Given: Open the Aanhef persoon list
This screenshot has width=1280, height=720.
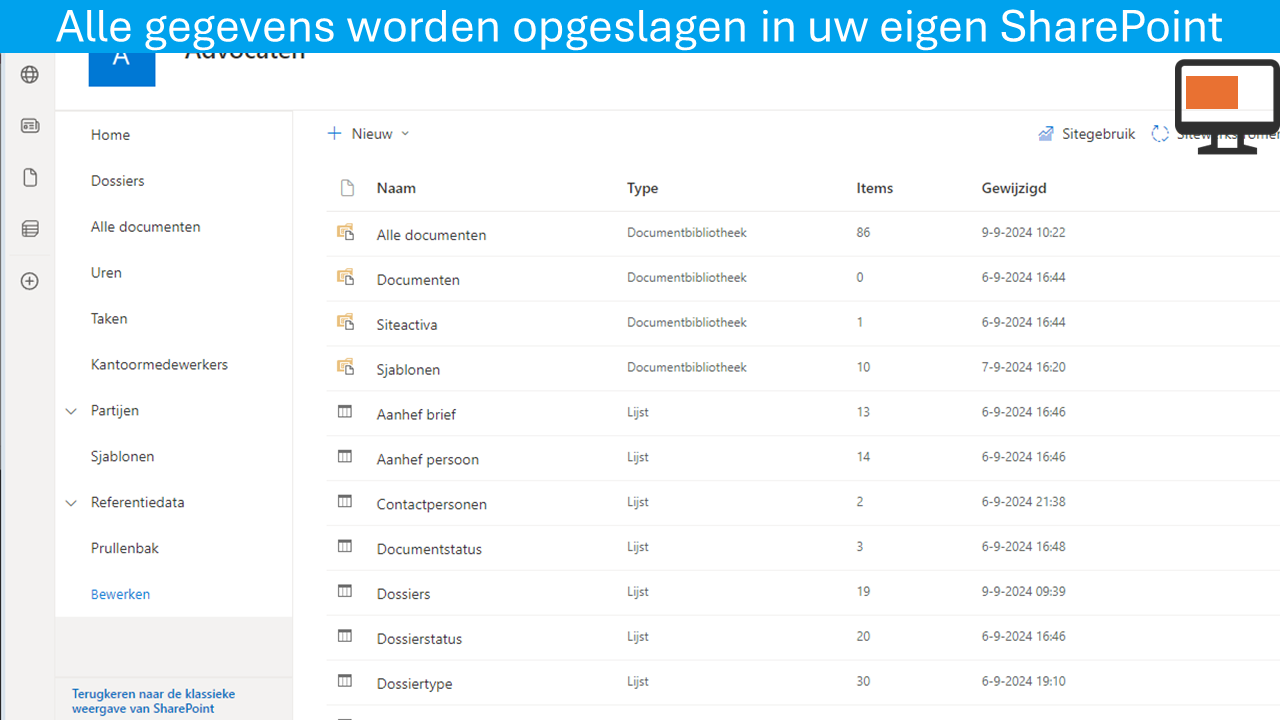Looking at the screenshot, I should [x=428, y=460].
